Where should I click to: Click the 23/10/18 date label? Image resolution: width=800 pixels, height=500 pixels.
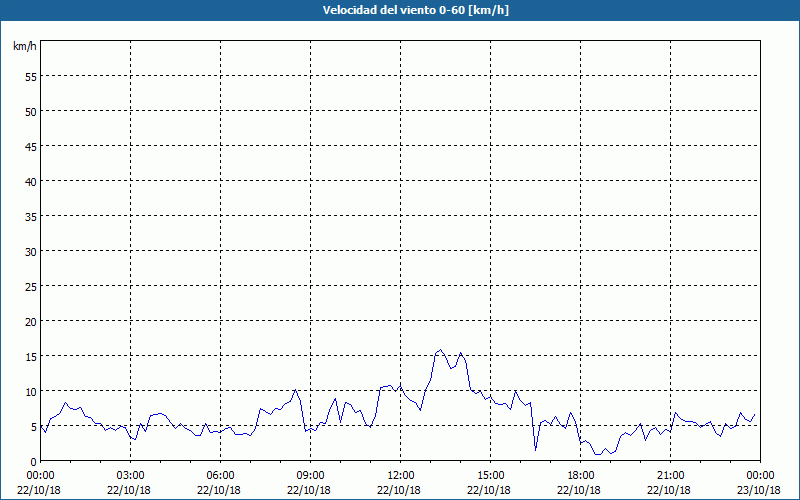[759, 490]
